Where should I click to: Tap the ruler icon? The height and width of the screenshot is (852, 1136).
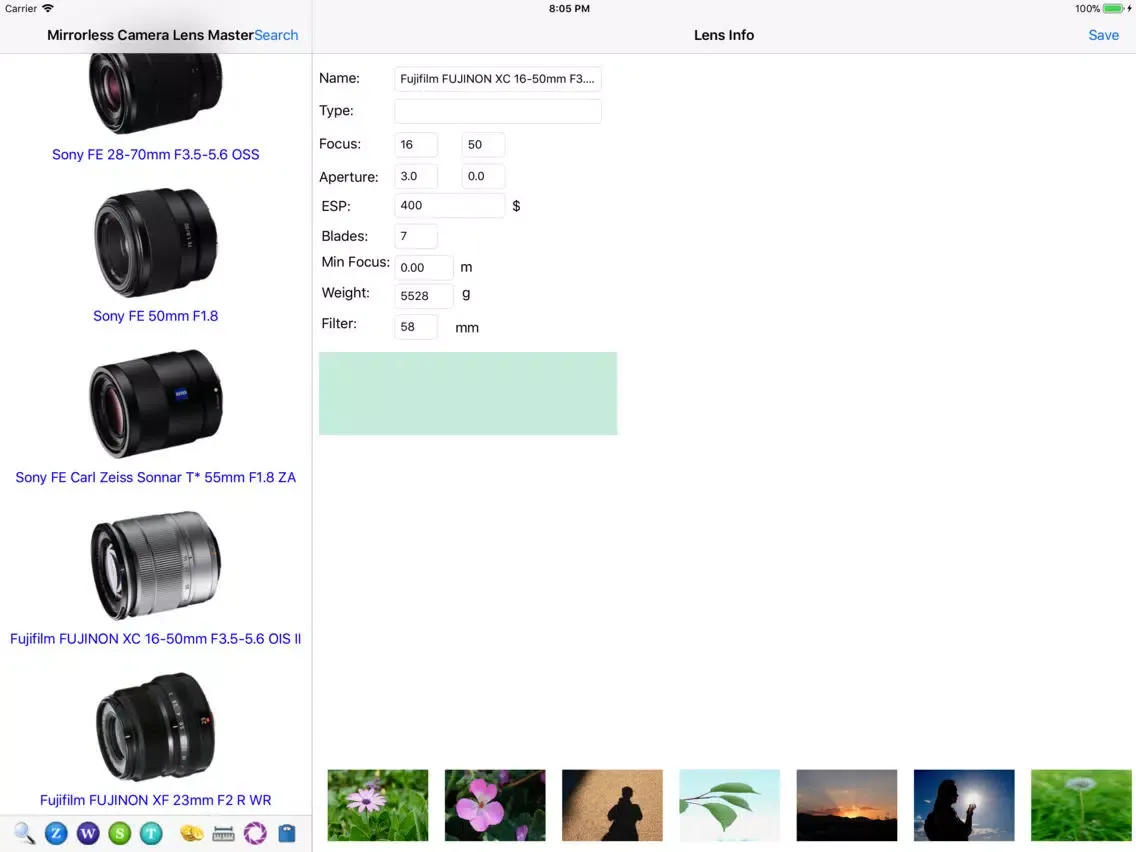pyautogui.click(x=223, y=834)
